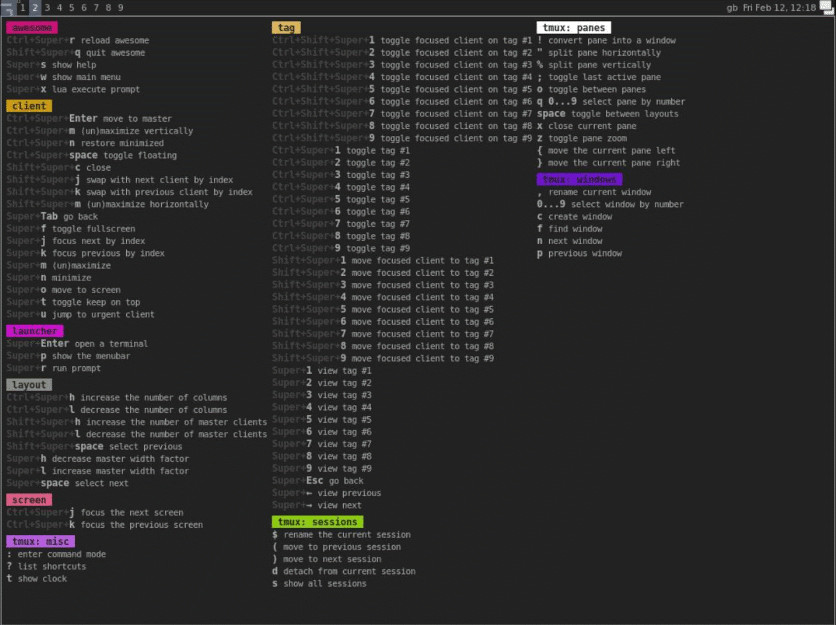Click 'increase the number of columns' row
Image resolution: width=836 pixels, height=625 pixels.
pos(117,398)
